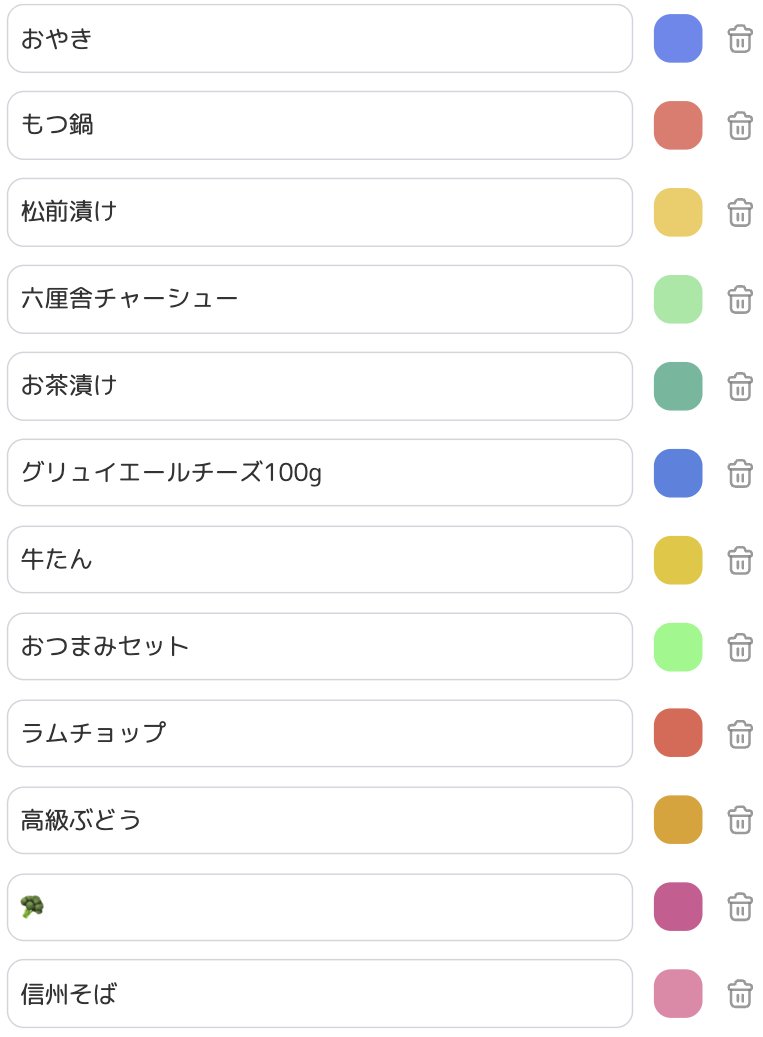Image resolution: width=763 pixels, height=1037 pixels.
Task: Delete the おやき entry
Action: tap(739, 39)
